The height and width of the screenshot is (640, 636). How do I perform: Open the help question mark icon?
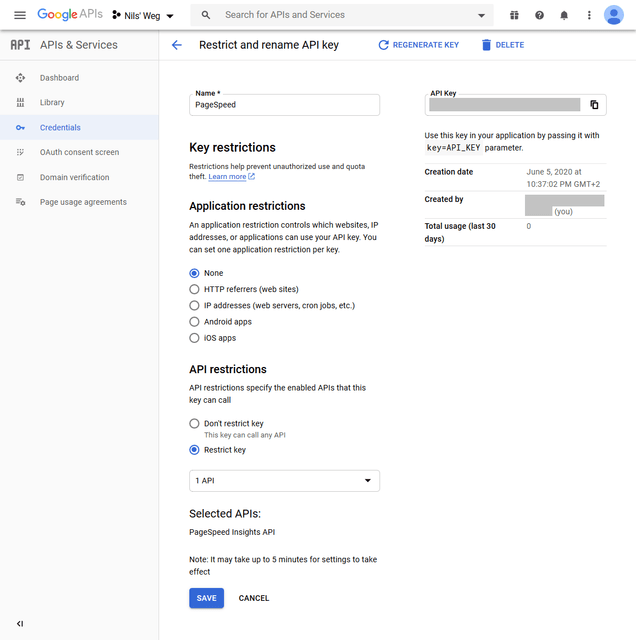coord(539,16)
